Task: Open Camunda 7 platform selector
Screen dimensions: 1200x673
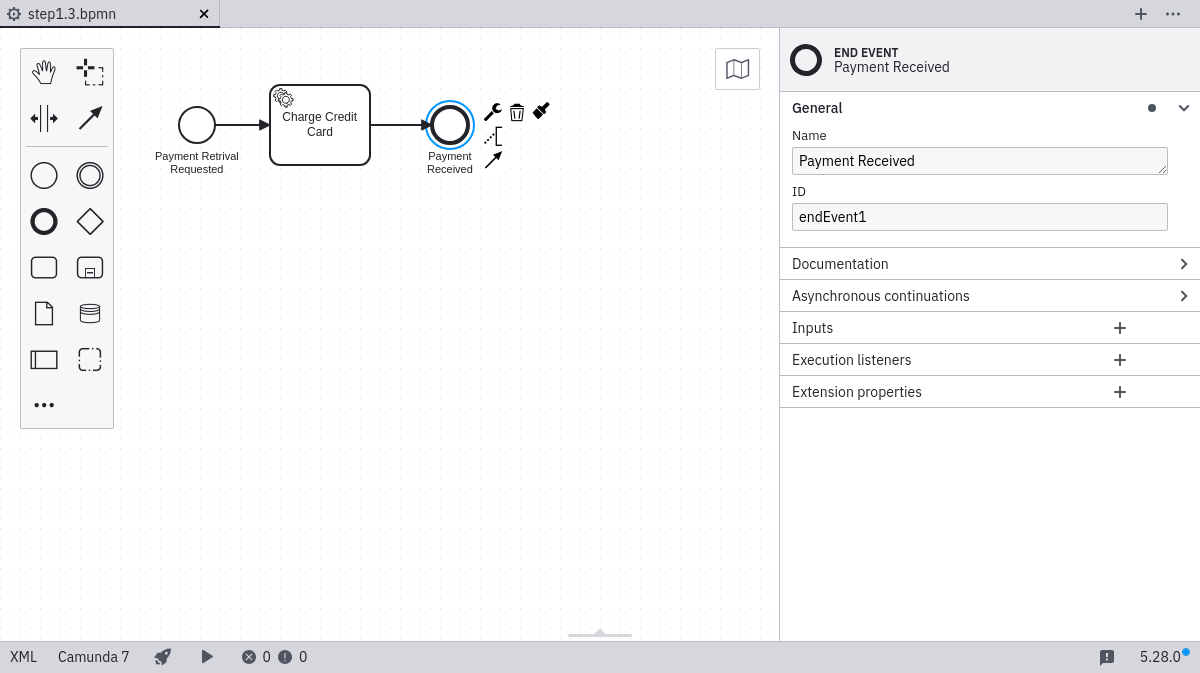Action: coord(94,657)
